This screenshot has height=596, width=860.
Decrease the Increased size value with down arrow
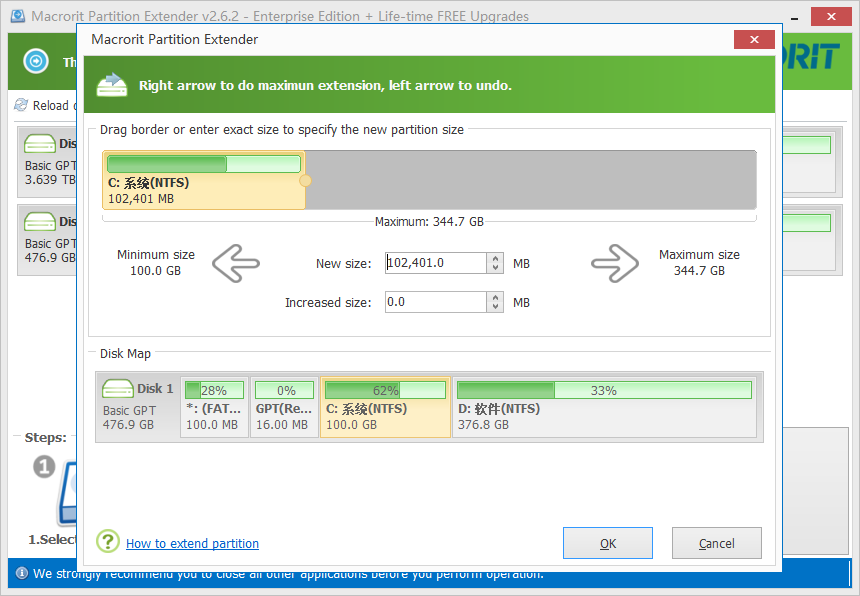[495, 307]
